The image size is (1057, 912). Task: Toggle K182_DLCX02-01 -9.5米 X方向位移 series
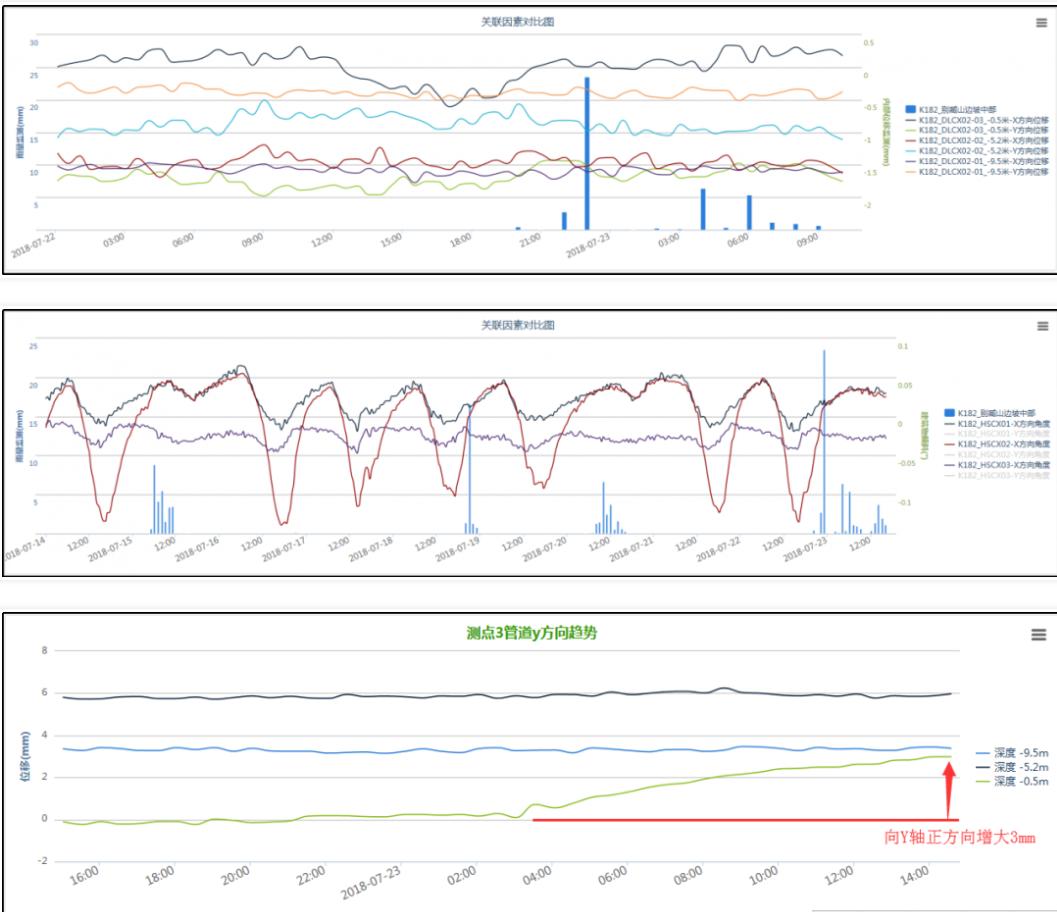(977, 162)
